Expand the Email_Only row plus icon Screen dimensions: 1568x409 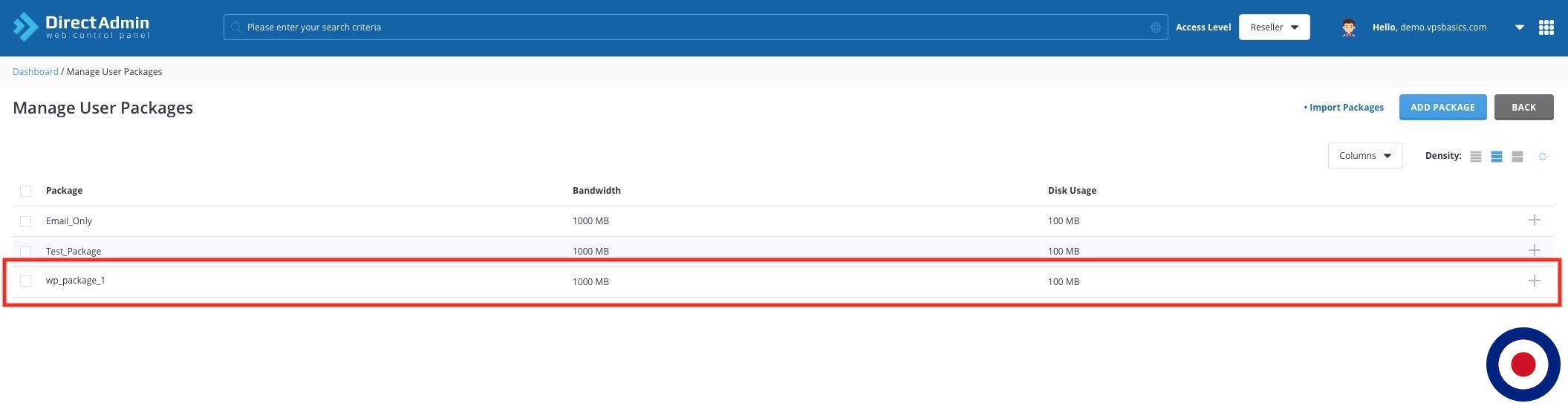tap(1534, 220)
